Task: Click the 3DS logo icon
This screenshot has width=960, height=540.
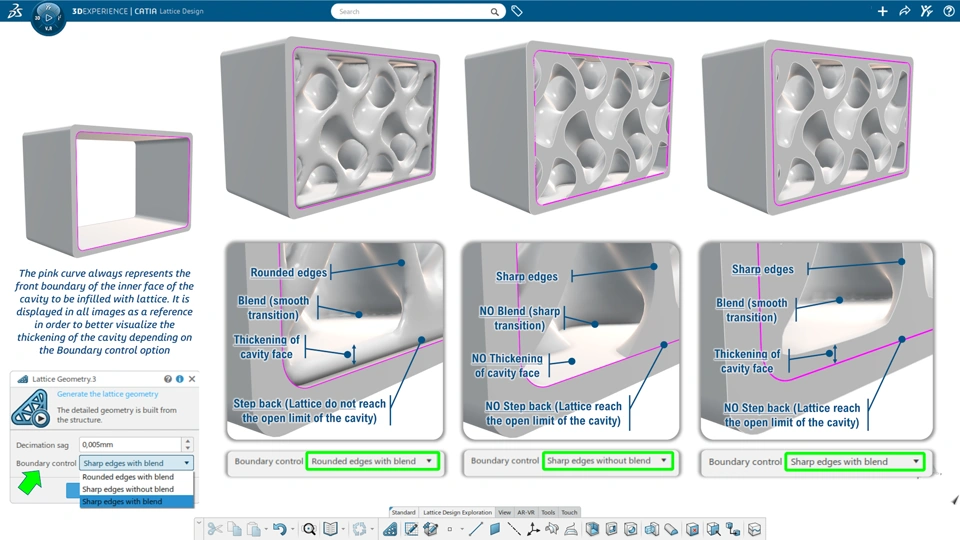Action: click(15, 10)
